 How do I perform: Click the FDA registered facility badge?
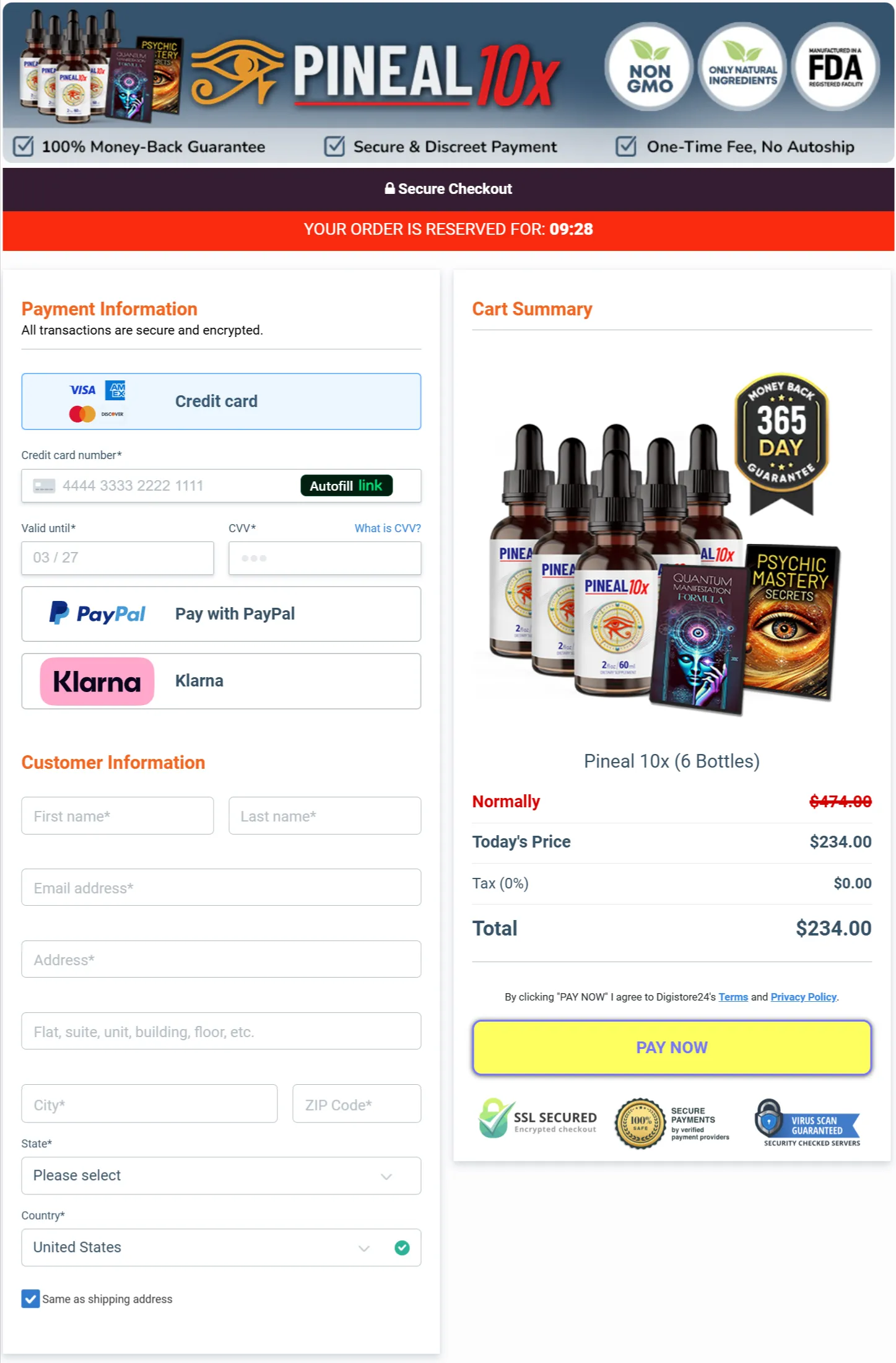click(x=835, y=67)
